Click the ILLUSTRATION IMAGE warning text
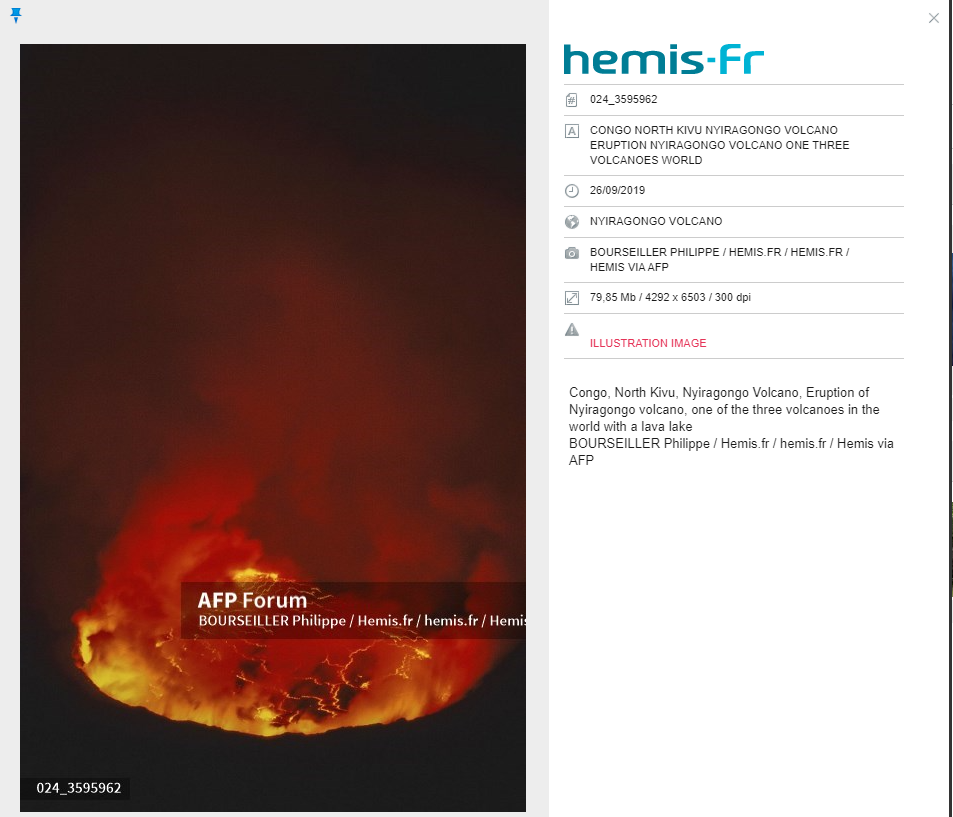The height and width of the screenshot is (817, 953). (x=648, y=343)
